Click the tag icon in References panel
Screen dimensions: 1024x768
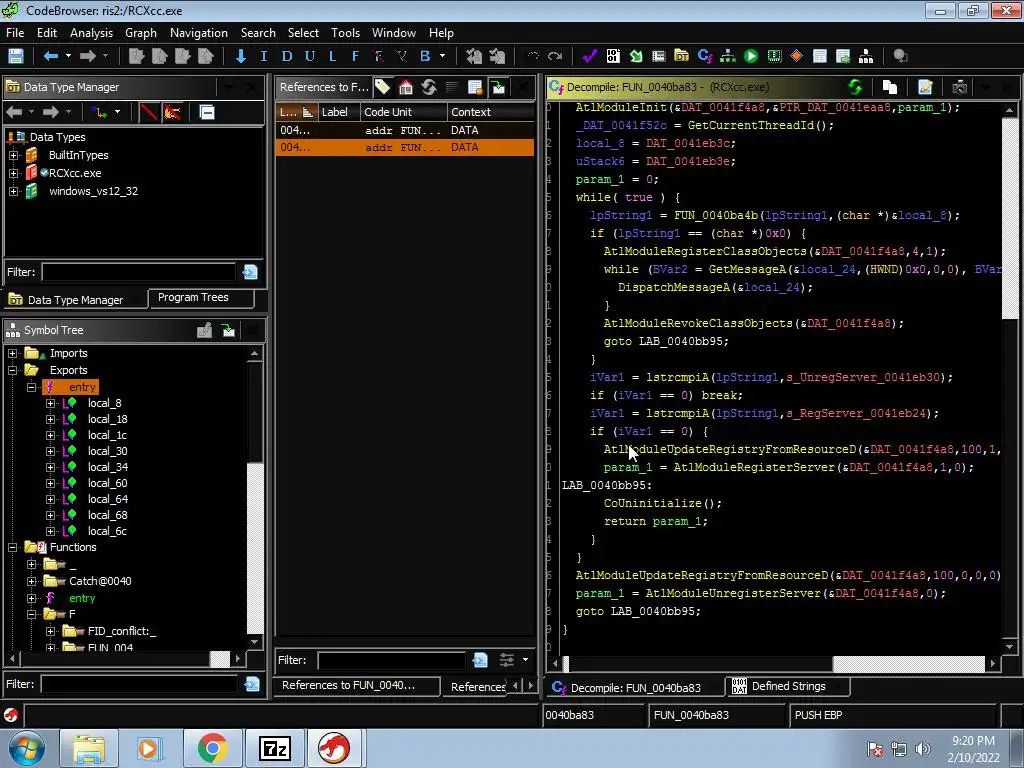click(383, 87)
